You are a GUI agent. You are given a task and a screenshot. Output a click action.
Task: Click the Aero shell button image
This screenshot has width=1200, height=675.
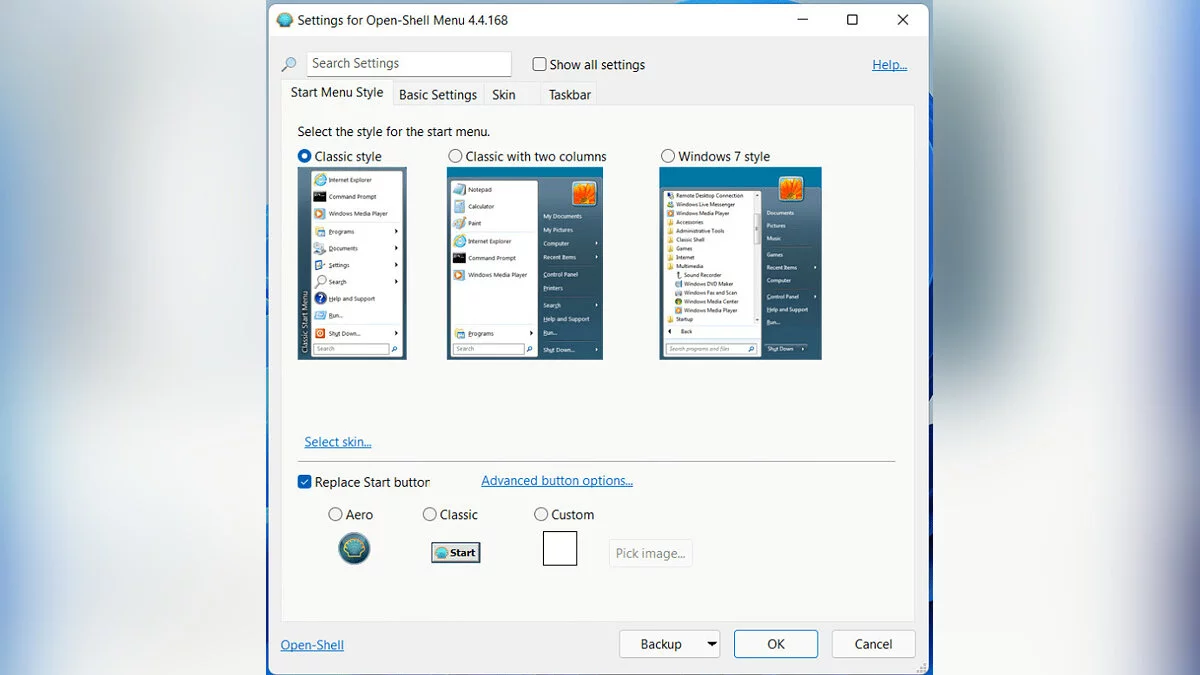[x=354, y=548]
